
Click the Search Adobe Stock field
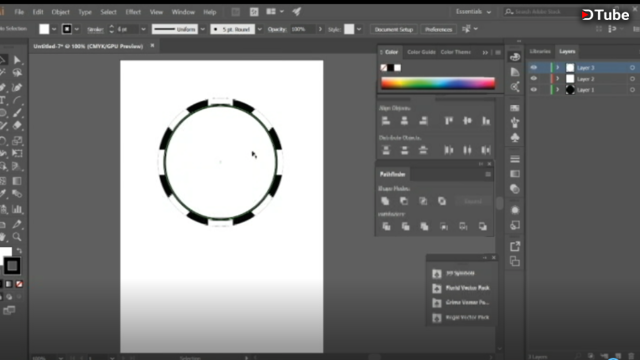click(541, 12)
